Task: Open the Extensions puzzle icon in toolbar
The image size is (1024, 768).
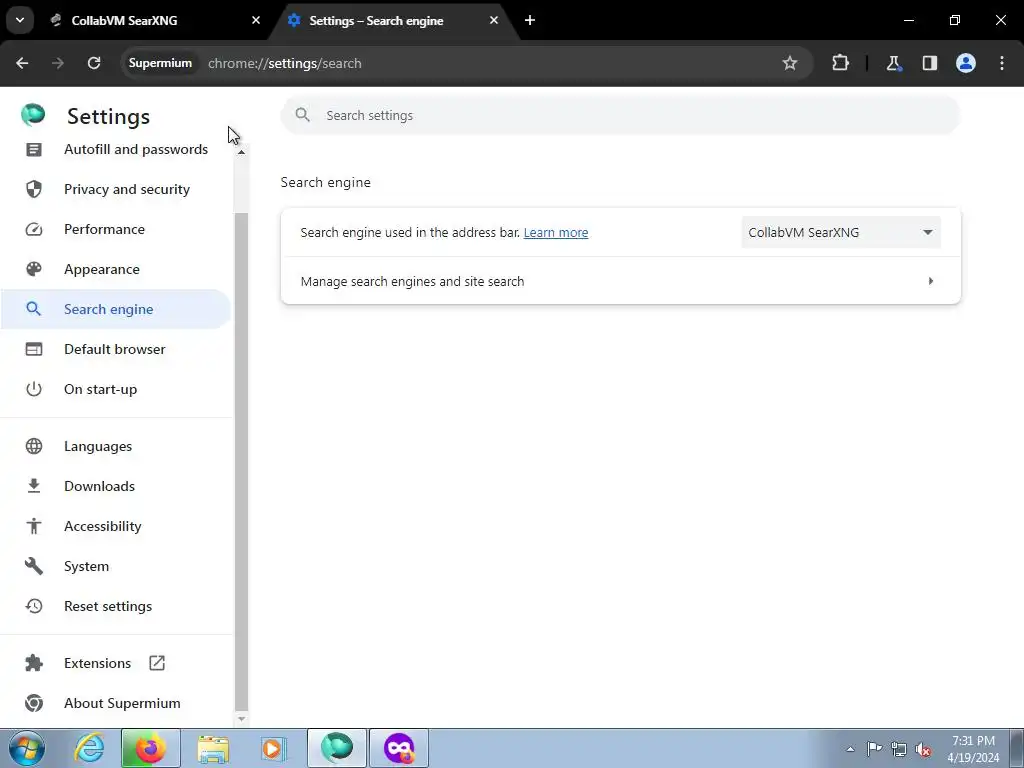Action: [840, 63]
